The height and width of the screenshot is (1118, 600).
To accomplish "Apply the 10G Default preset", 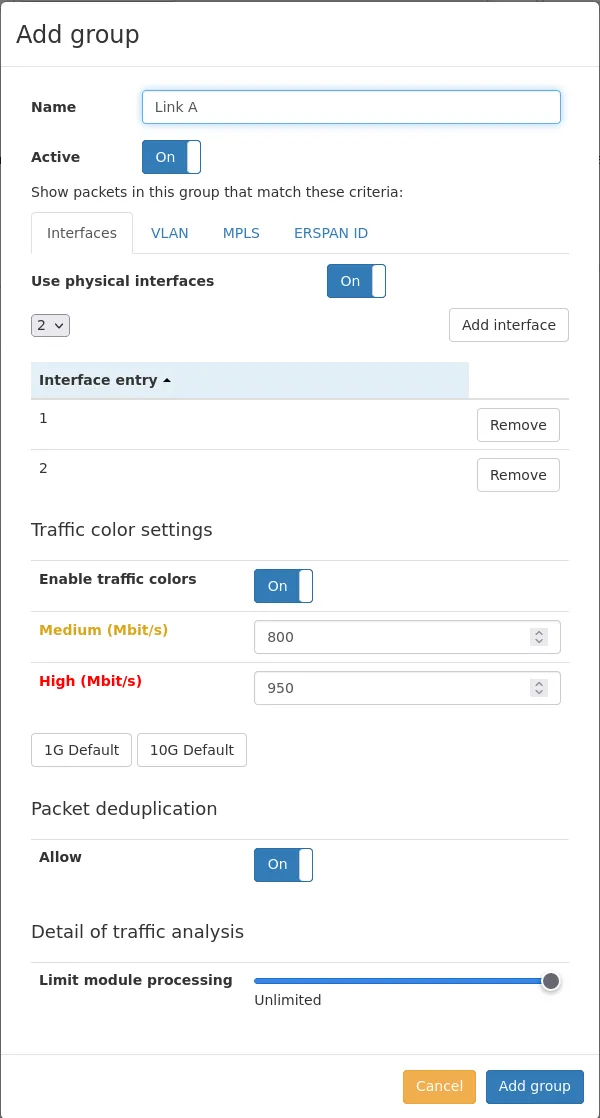I will coord(192,750).
